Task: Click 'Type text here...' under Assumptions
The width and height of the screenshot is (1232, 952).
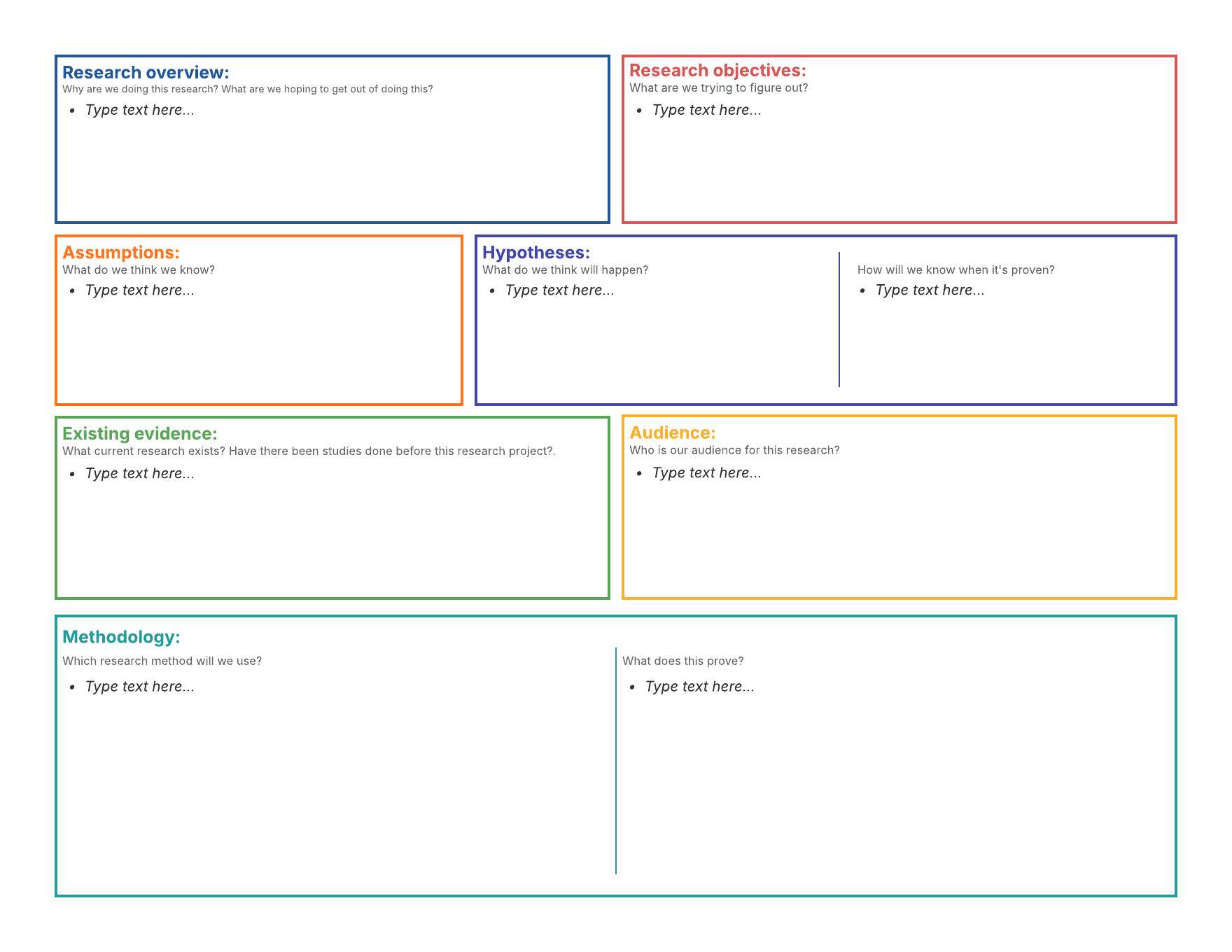Action: click(140, 290)
